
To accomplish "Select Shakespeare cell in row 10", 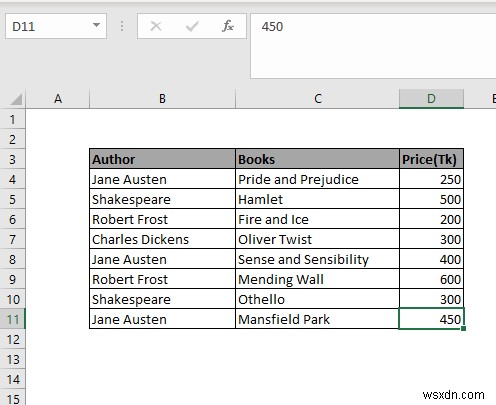I will coord(162,299).
